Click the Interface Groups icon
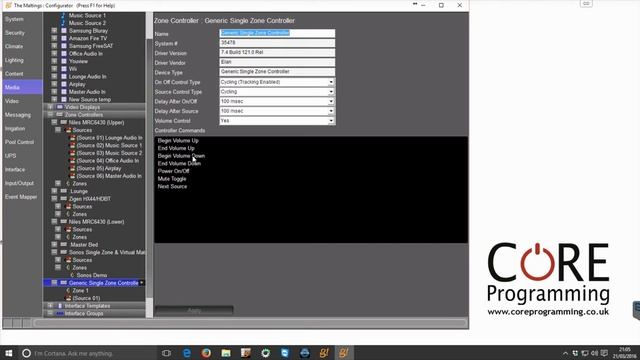The width and height of the screenshot is (640, 360). pos(60,313)
